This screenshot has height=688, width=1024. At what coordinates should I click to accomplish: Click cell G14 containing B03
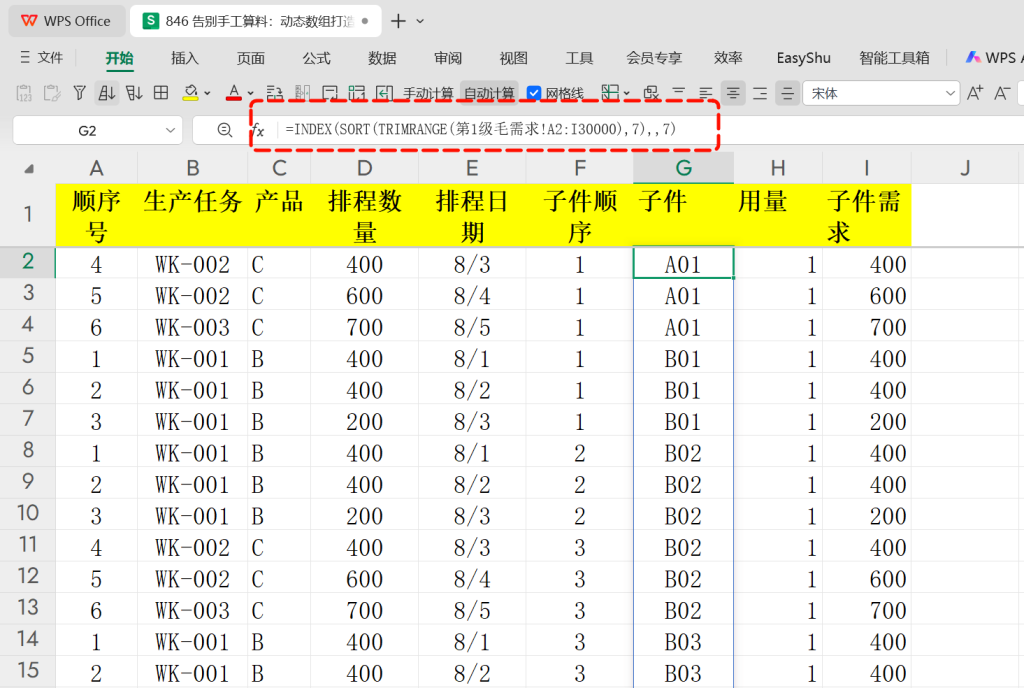(683, 641)
